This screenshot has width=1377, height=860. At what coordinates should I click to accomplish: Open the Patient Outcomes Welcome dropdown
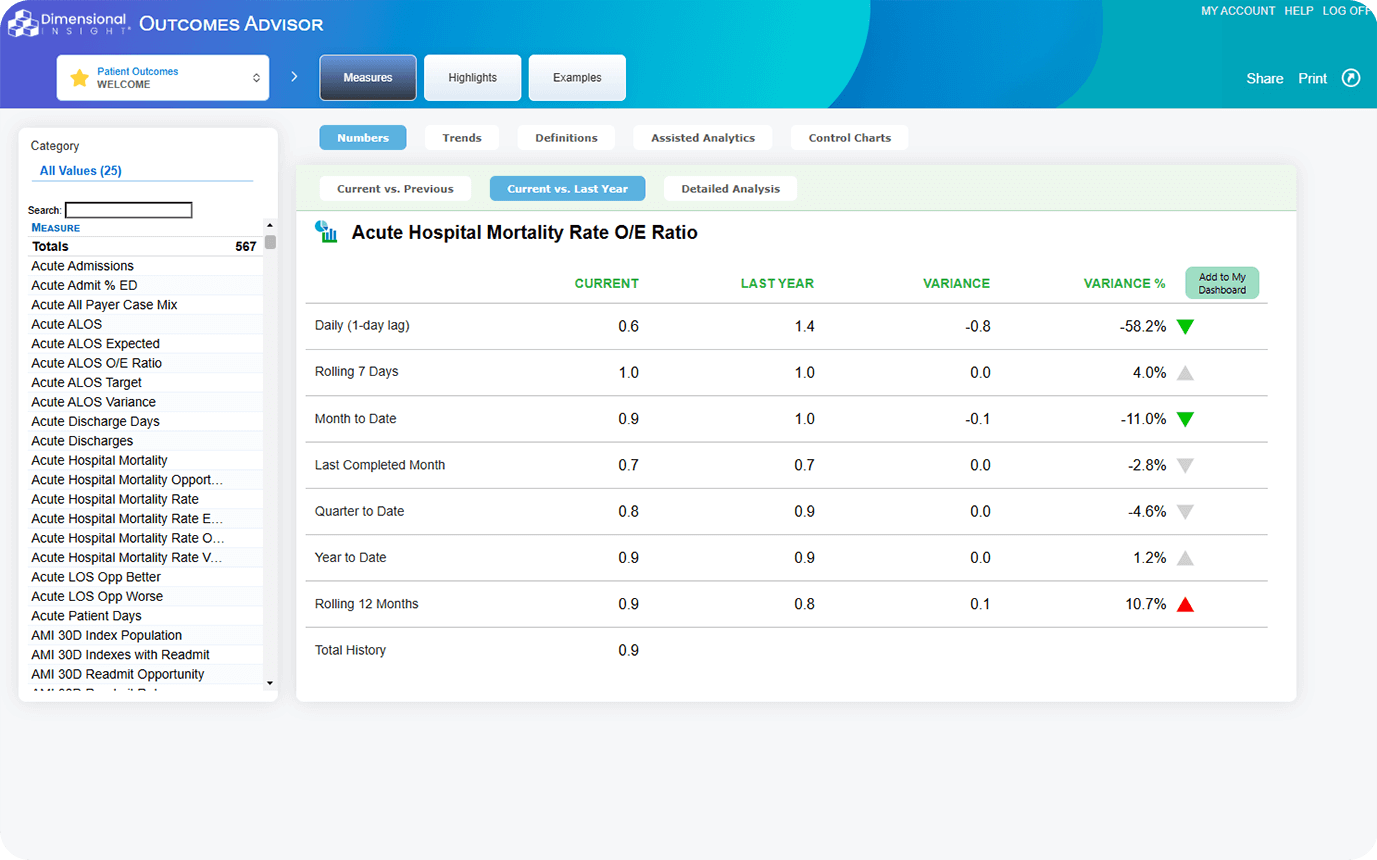pyautogui.click(x=163, y=78)
